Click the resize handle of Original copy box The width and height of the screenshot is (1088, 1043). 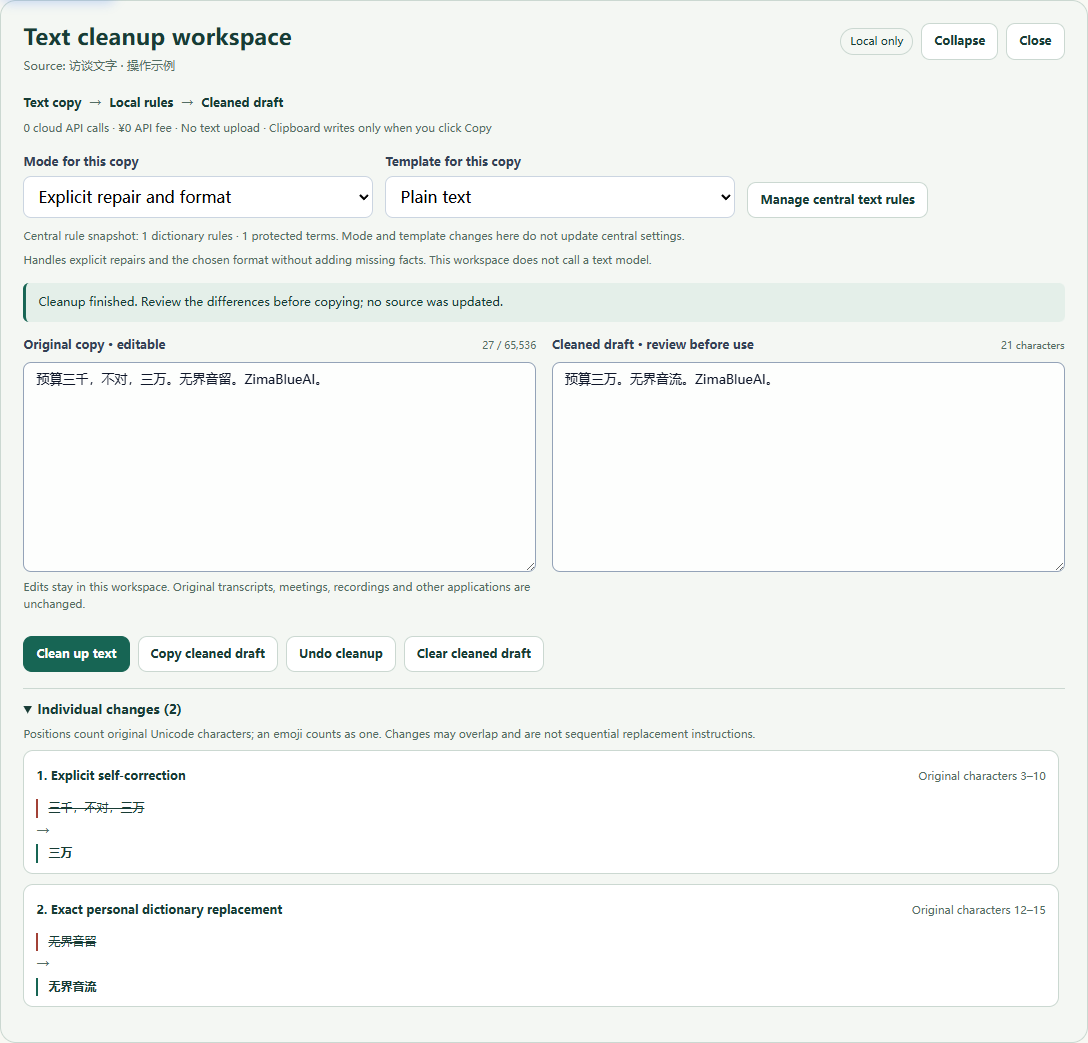(x=531, y=567)
